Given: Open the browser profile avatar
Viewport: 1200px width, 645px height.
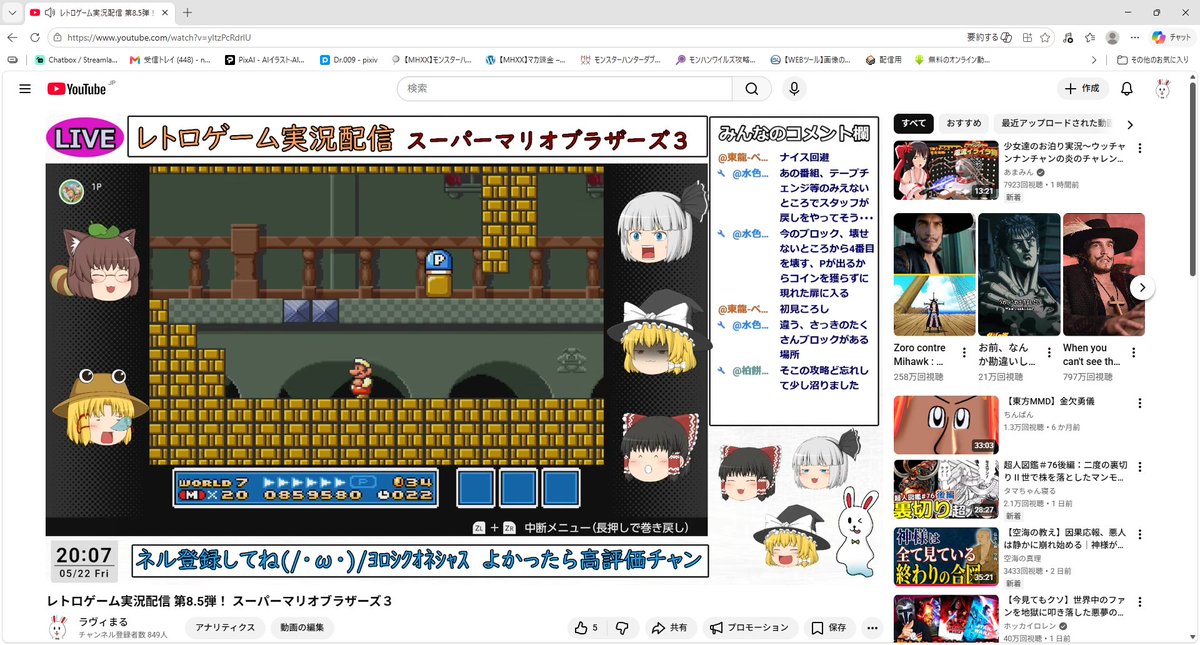Looking at the screenshot, I should pos(1112,37).
